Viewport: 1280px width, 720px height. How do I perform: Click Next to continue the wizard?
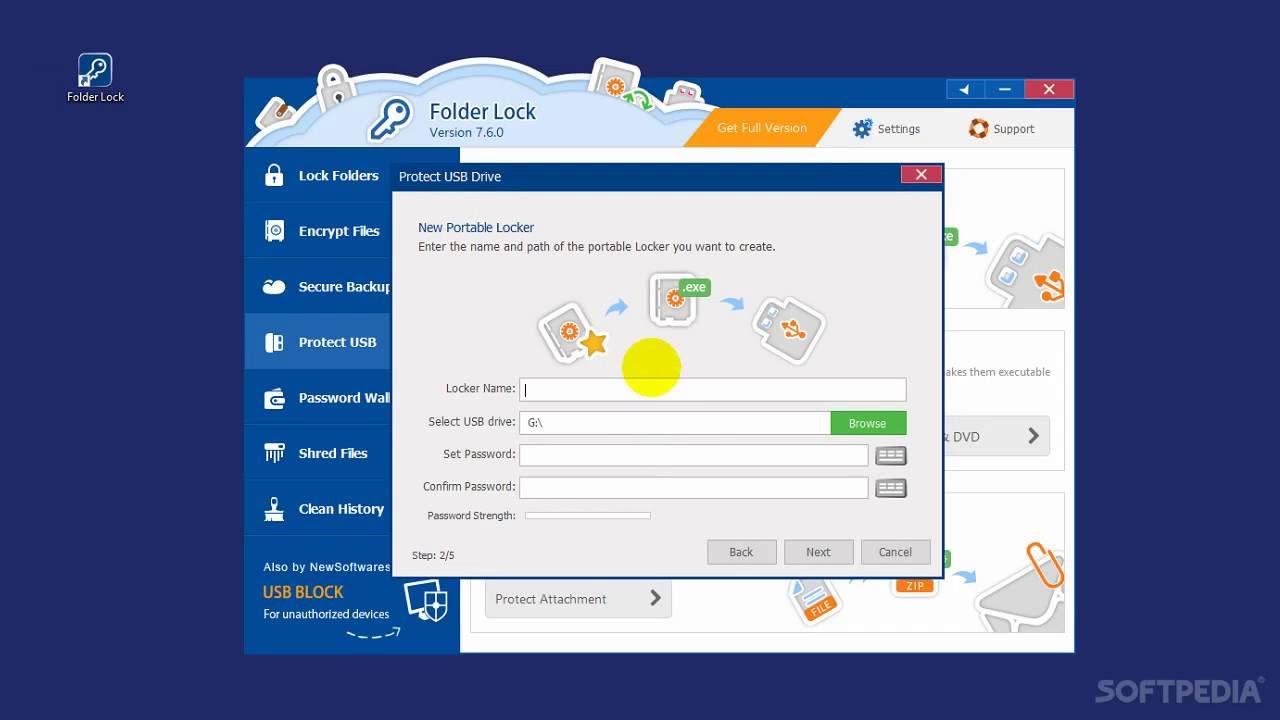click(x=818, y=552)
